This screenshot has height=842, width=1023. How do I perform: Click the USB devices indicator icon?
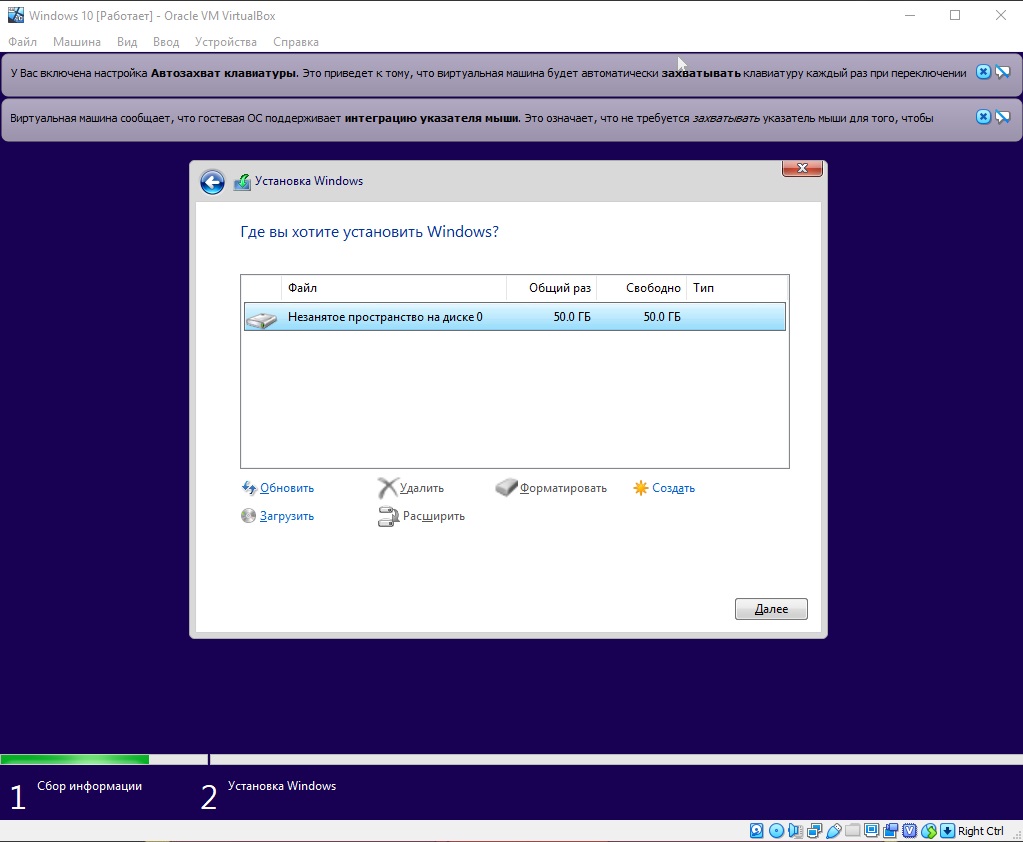click(833, 831)
